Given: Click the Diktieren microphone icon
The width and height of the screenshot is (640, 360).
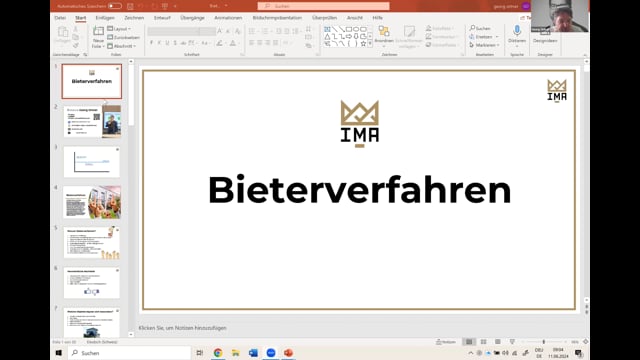Looking at the screenshot, I should (x=517, y=31).
